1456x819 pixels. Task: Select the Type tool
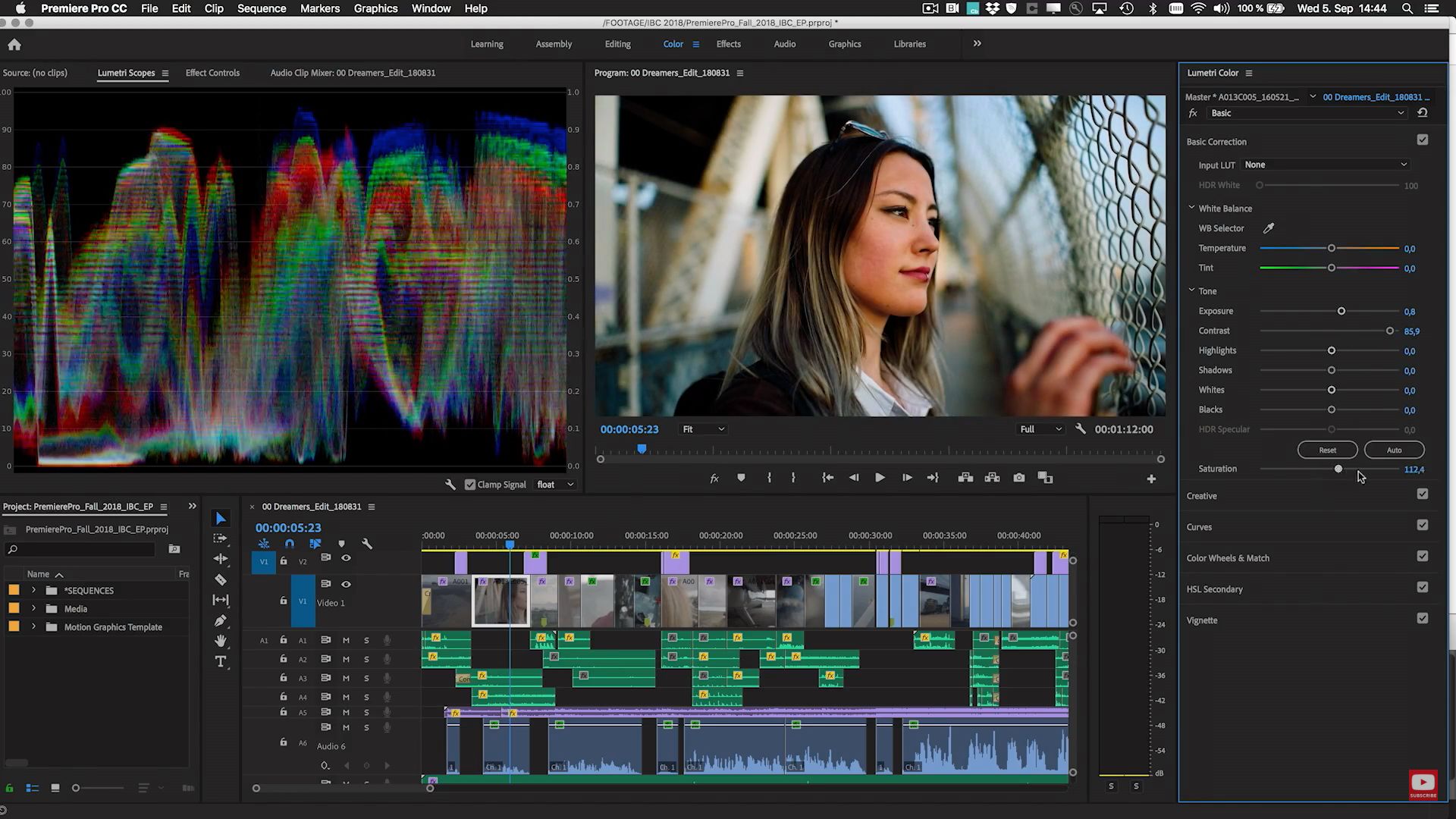coord(221,662)
